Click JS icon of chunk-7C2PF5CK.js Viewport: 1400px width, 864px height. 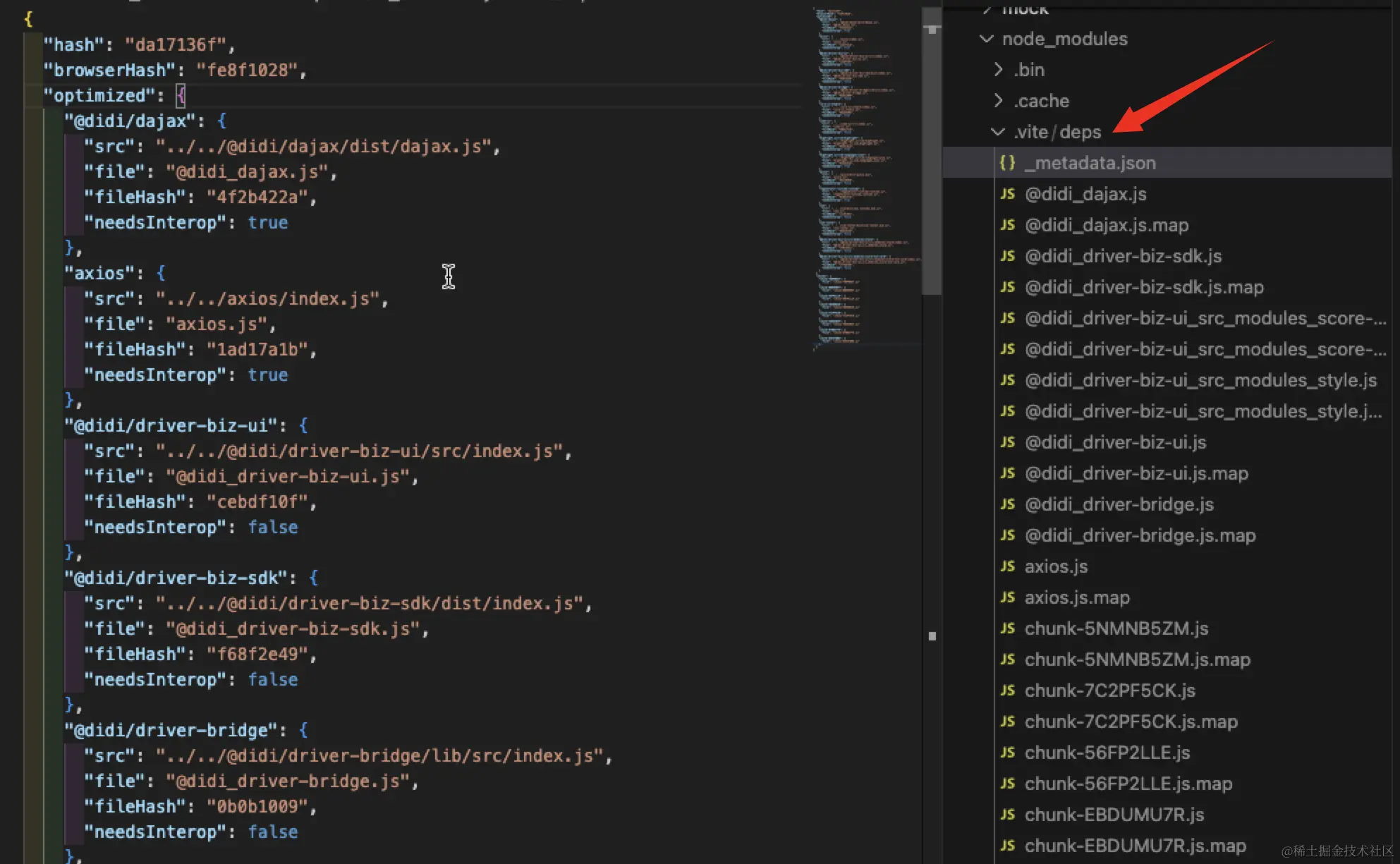[1007, 690]
